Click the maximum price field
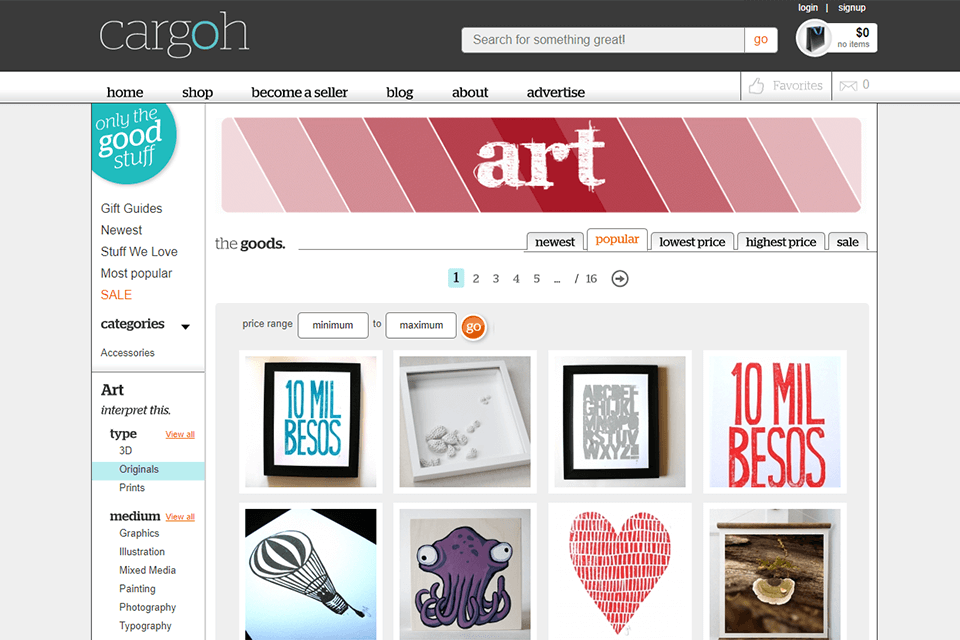 click(421, 325)
